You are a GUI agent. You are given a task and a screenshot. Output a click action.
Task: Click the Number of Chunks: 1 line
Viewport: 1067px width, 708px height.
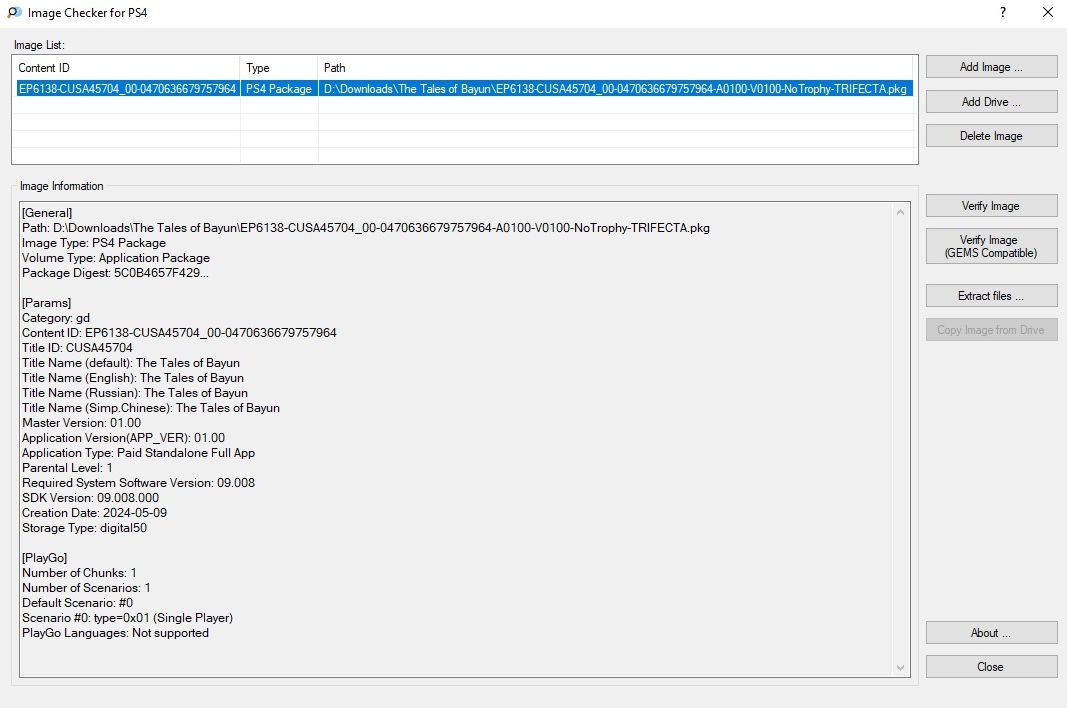[79, 572]
